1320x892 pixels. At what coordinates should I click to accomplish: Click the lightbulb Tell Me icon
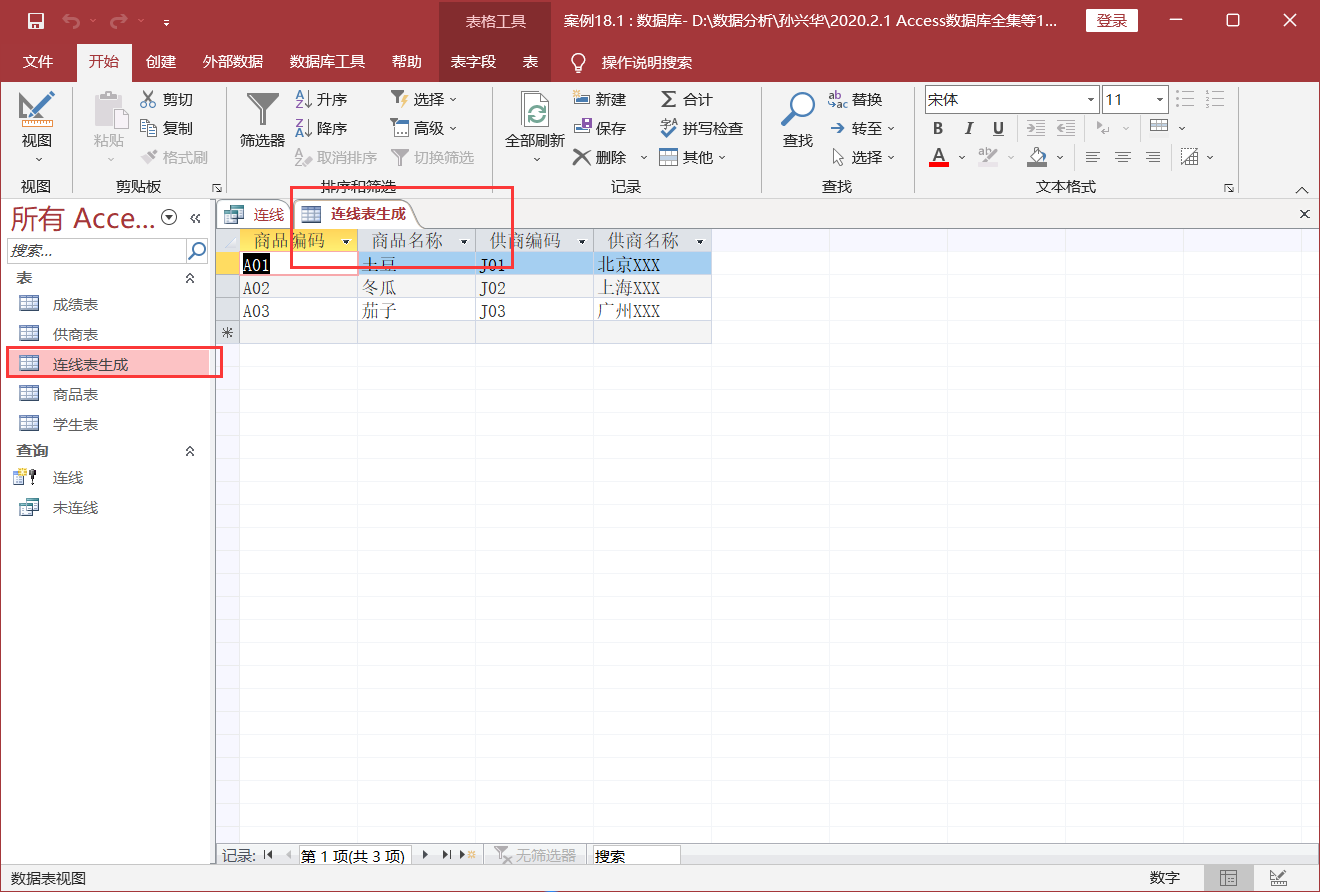(x=577, y=62)
